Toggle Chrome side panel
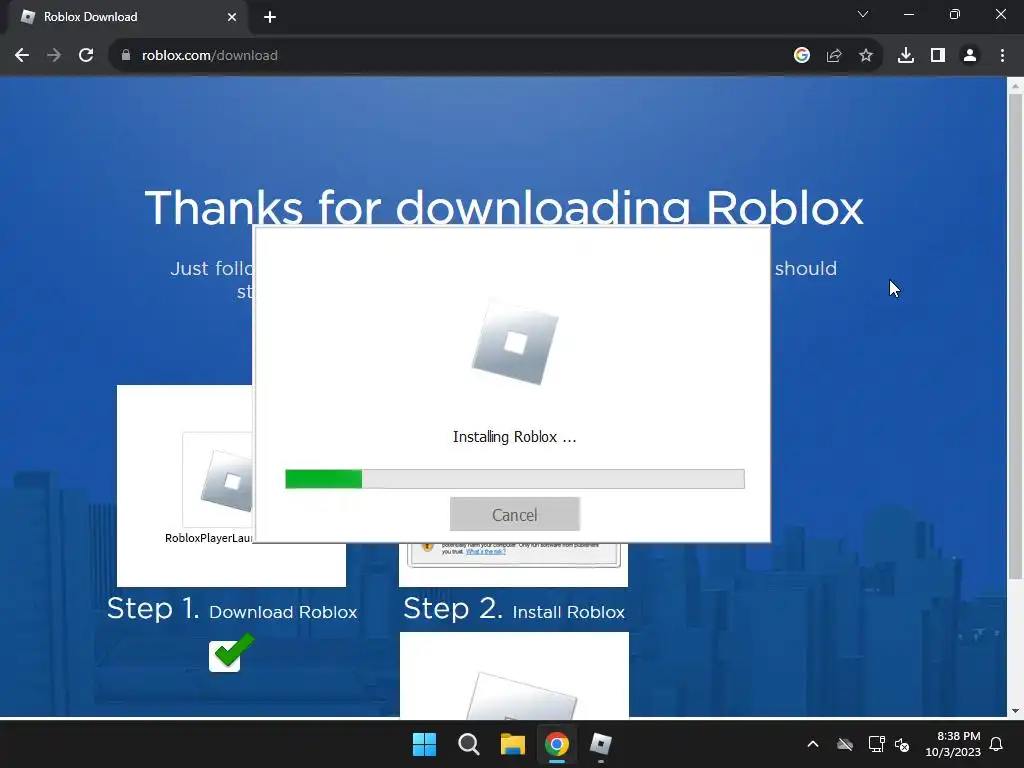The width and height of the screenshot is (1024, 768). click(938, 56)
